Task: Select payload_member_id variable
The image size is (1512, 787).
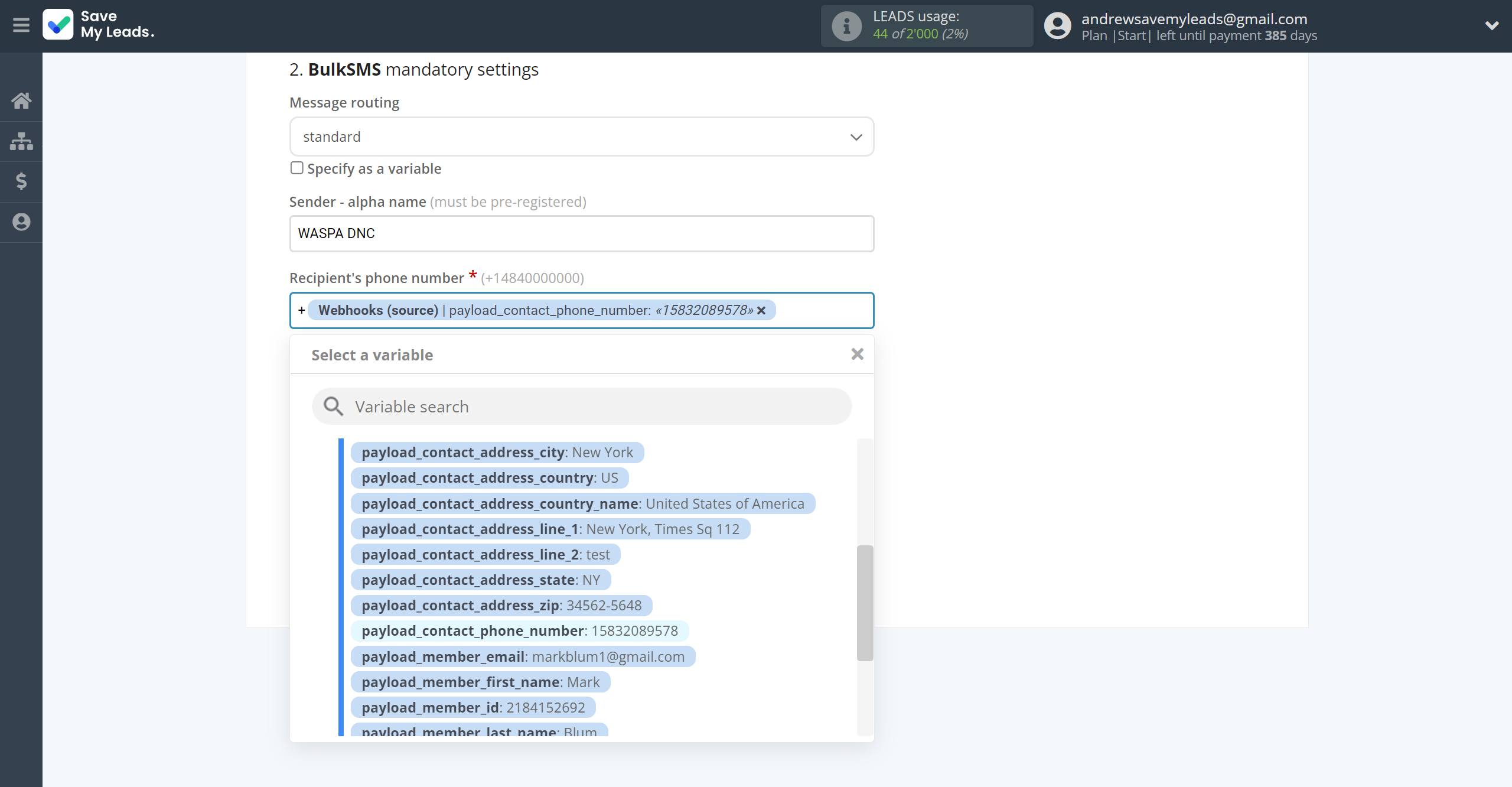Action: coord(473,708)
